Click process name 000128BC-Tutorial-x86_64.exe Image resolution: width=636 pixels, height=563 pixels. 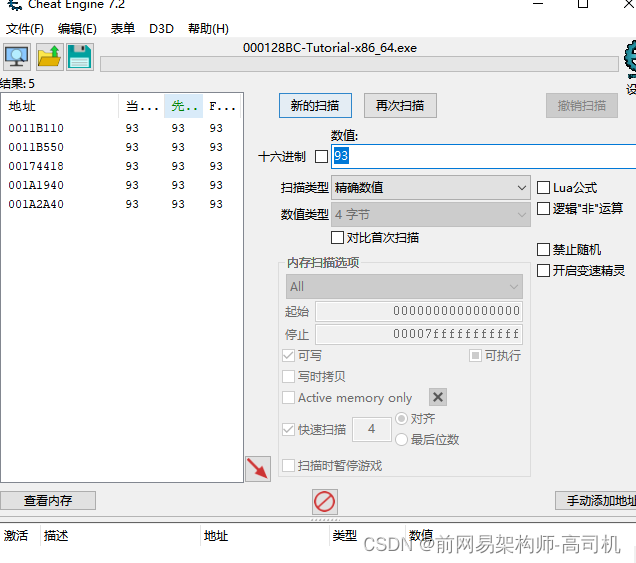(330, 48)
